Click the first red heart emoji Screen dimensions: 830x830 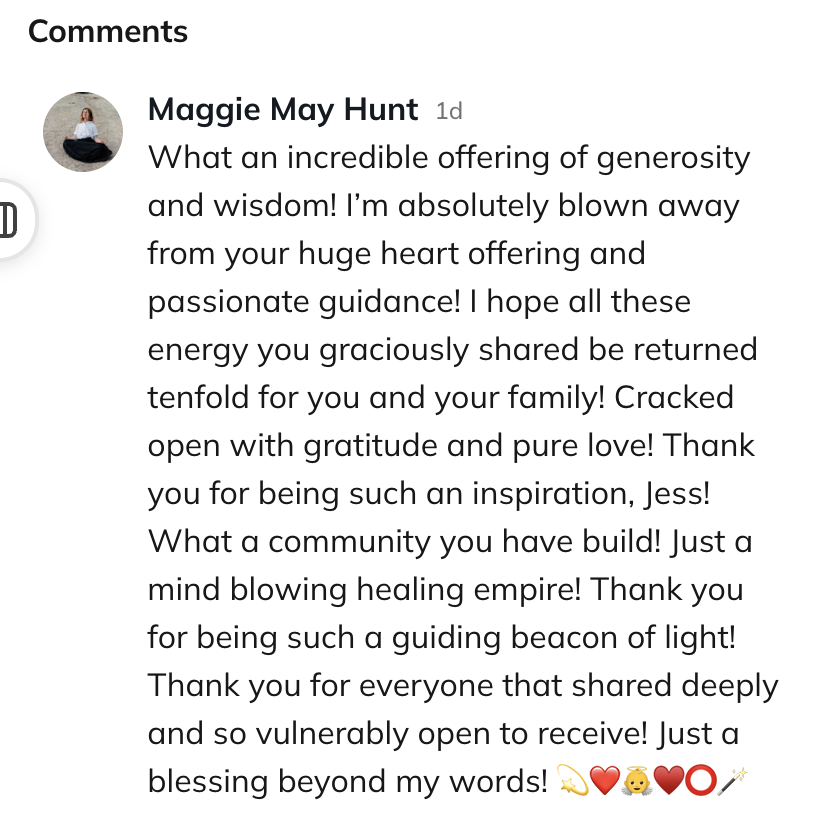pos(606,781)
